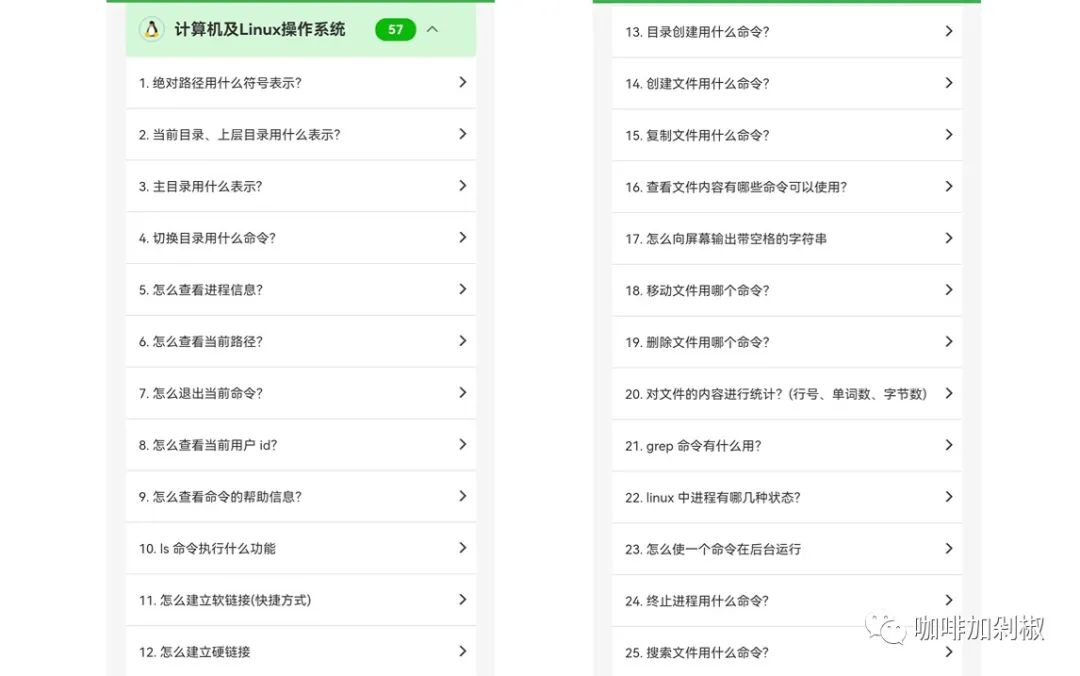Open question 18. 移动文件用哪个命令?
The image size is (1080, 676).
pyautogui.click(x=787, y=290)
